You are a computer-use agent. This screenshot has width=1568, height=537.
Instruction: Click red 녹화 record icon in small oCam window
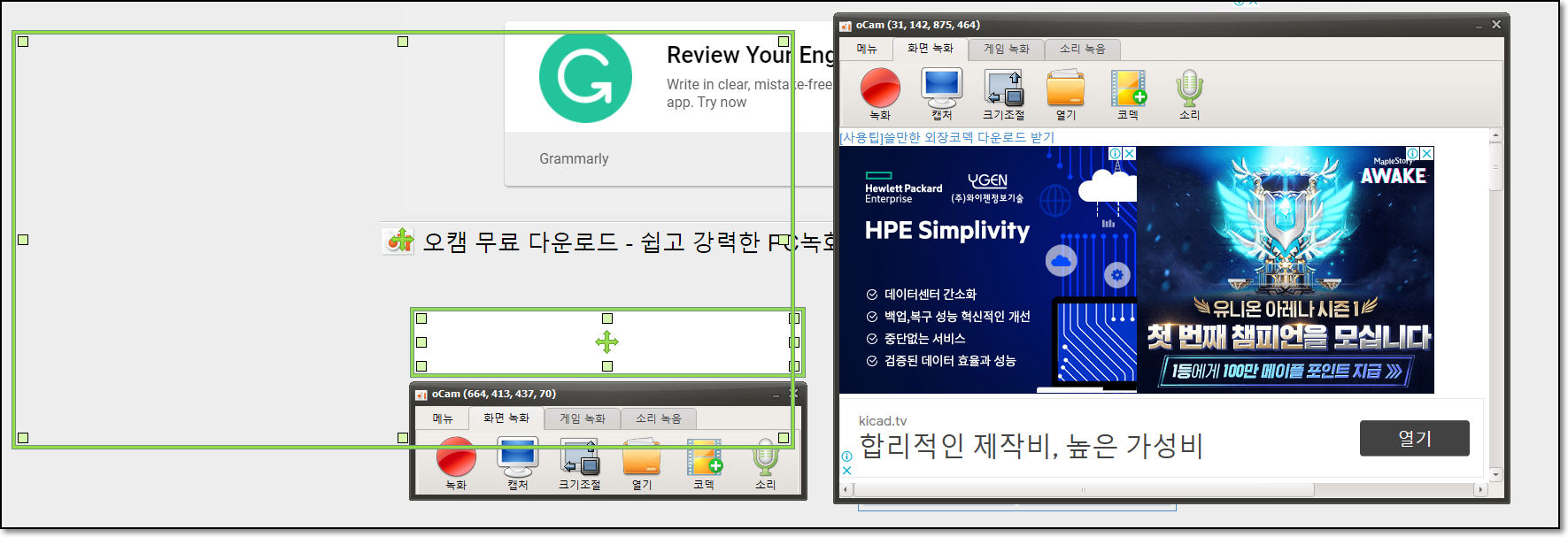click(x=456, y=458)
